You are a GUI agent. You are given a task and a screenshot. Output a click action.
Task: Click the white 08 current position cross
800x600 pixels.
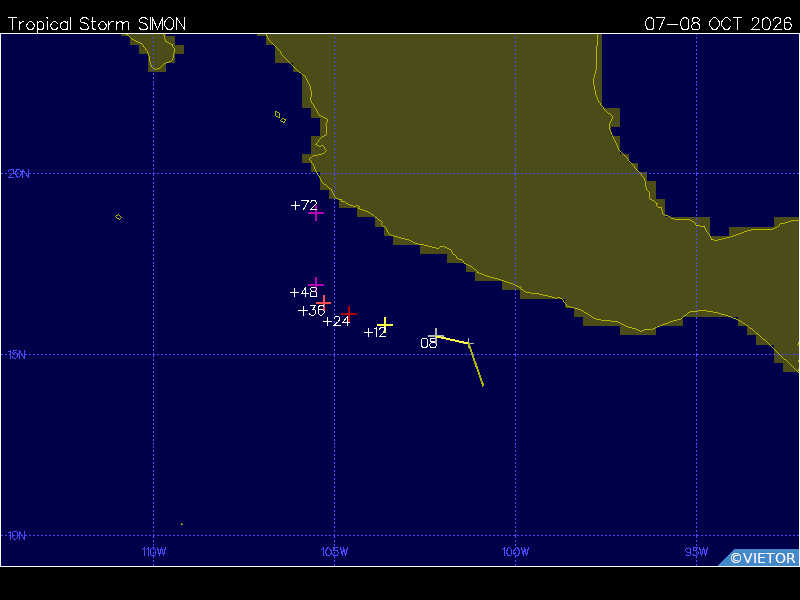[436, 335]
